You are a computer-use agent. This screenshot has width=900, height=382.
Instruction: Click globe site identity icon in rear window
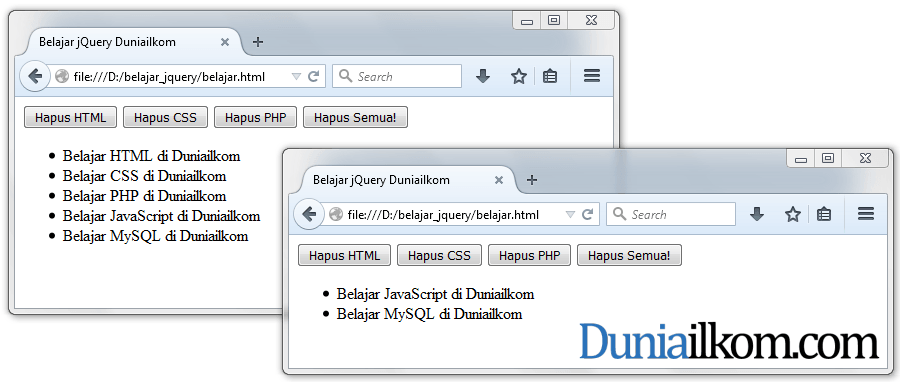tap(62, 76)
